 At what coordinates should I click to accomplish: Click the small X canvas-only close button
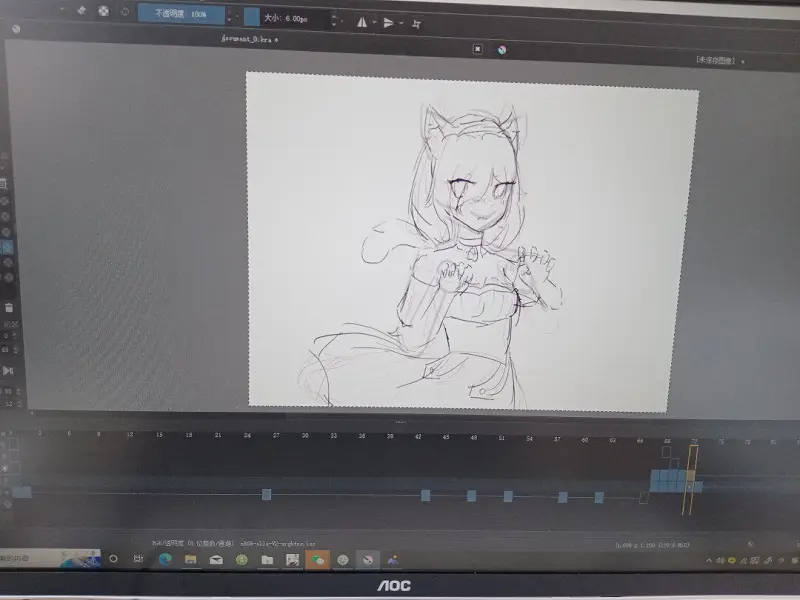point(478,49)
